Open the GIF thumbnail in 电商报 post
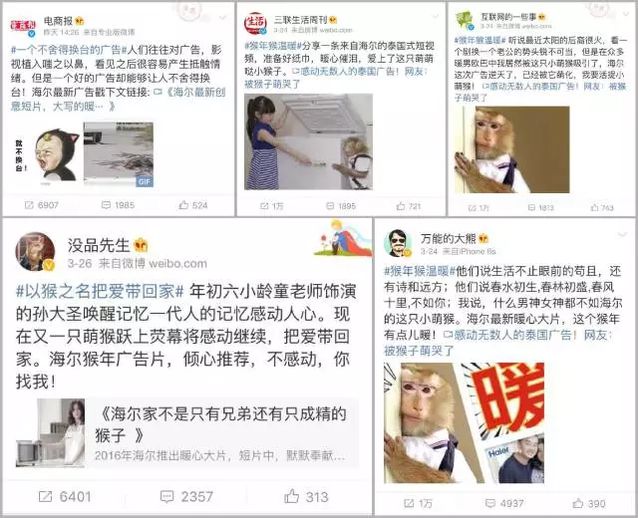Screen dimensions: 638x518 pyautogui.click(x=118, y=154)
